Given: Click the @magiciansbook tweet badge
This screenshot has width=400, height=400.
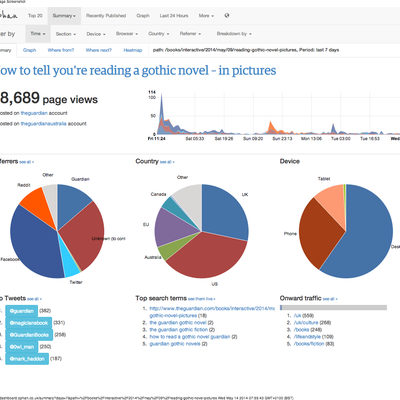Looking at the screenshot, I should click(x=29, y=323).
